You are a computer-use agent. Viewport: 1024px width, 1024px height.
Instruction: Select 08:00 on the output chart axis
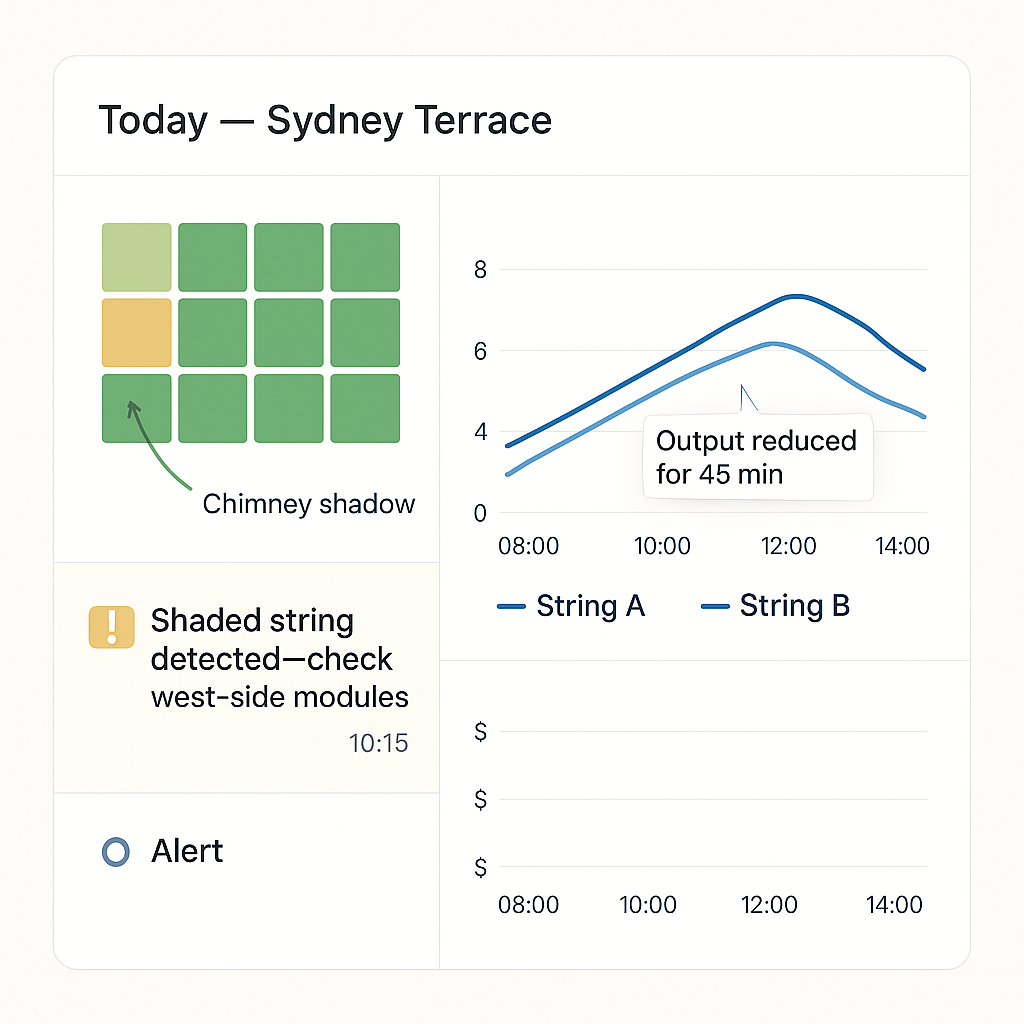pyautogui.click(x=528, y=547)
